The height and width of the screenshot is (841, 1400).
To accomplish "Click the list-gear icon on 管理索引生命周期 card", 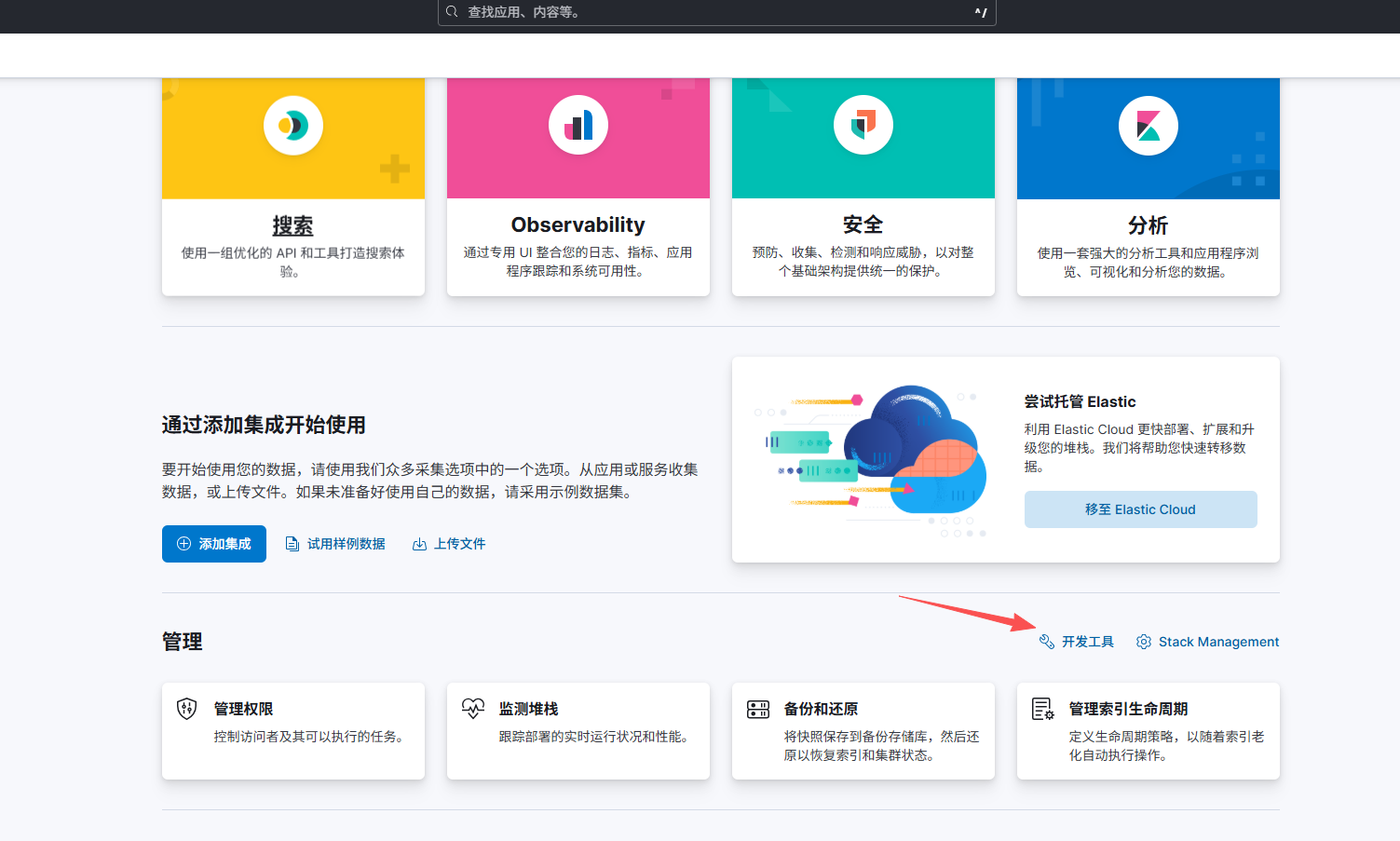I will (x=1043, y=709).
